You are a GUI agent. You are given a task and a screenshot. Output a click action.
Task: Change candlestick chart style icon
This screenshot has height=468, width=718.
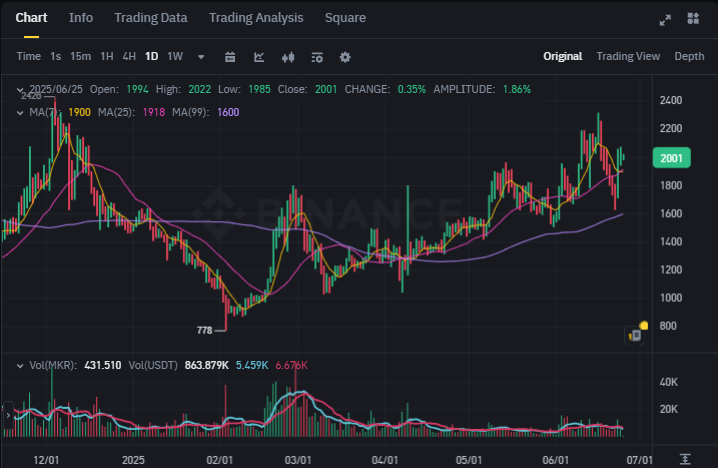coord(288,57)
